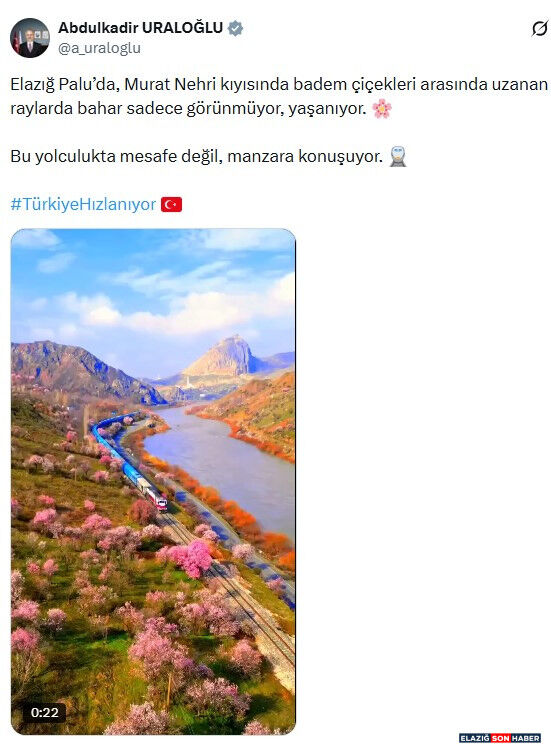
Task: Click the Elazığ Son Haber watermark logo
Action: [x=500, y=738]
